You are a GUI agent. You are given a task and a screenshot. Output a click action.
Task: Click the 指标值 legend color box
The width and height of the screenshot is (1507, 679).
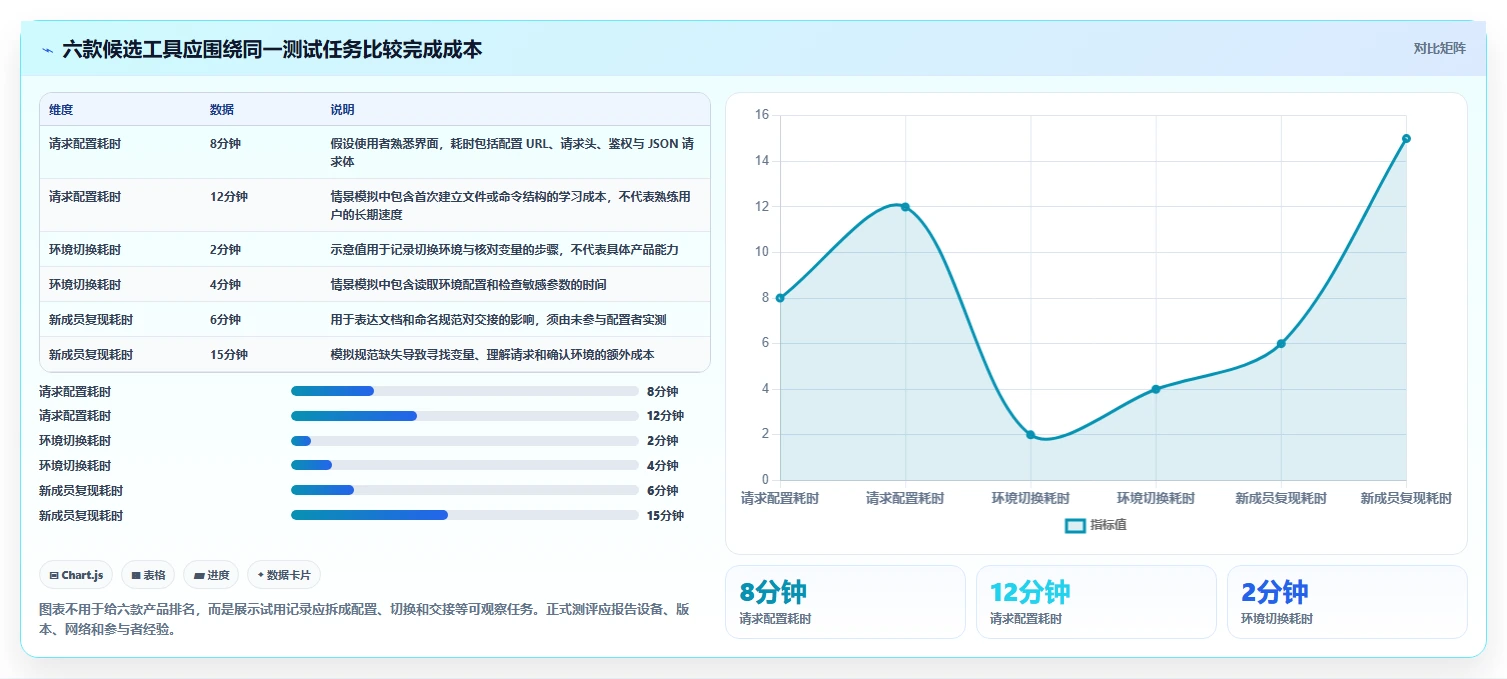[1075, 525]
